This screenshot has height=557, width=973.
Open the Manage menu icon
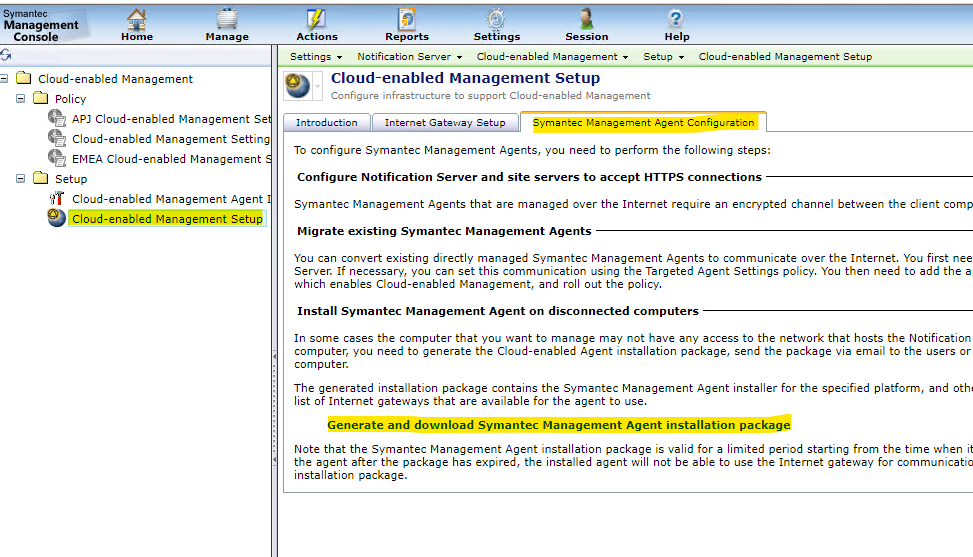(x=226, y=20)
